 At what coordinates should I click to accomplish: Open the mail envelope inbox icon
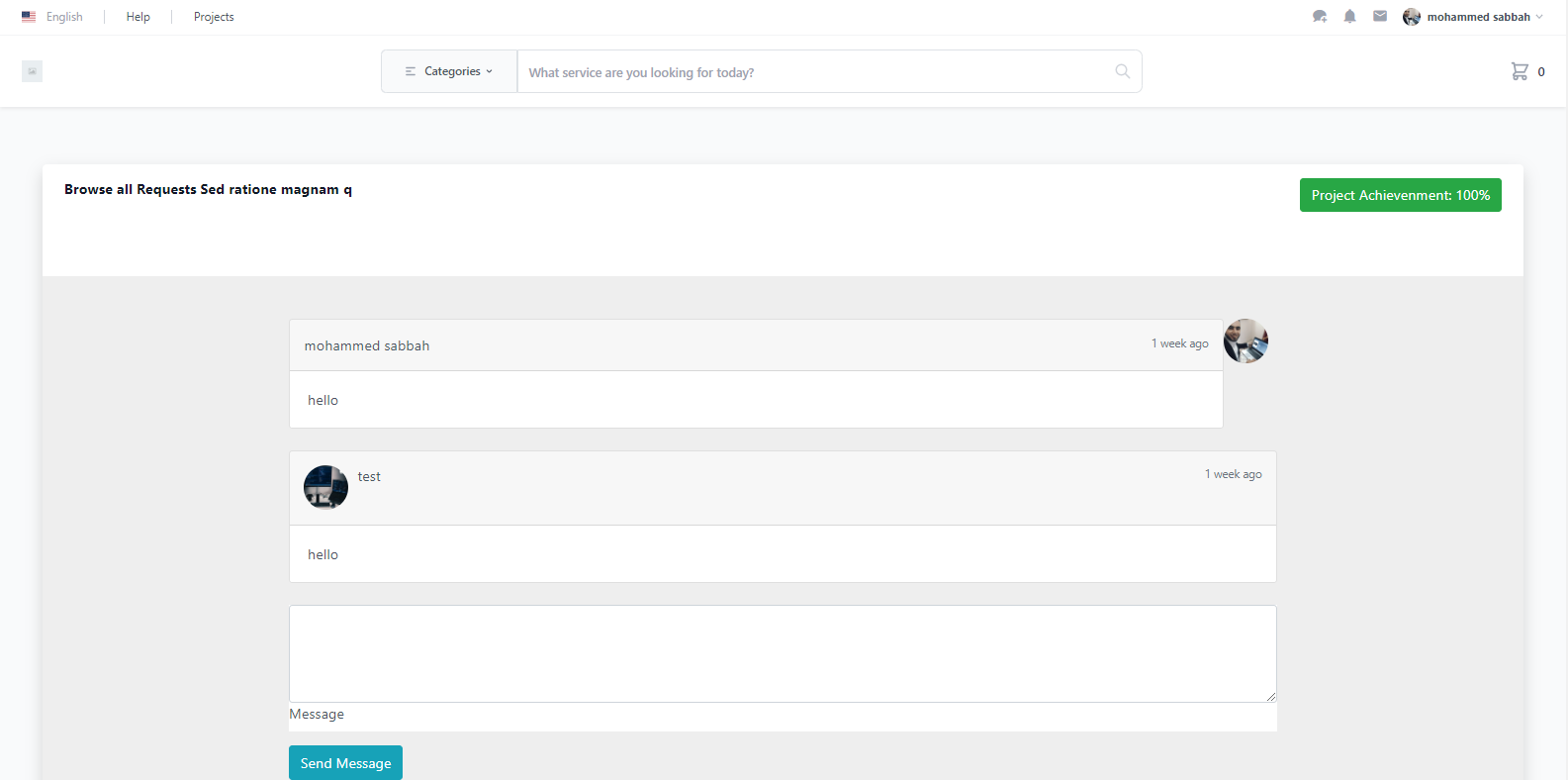point(1379,17)
